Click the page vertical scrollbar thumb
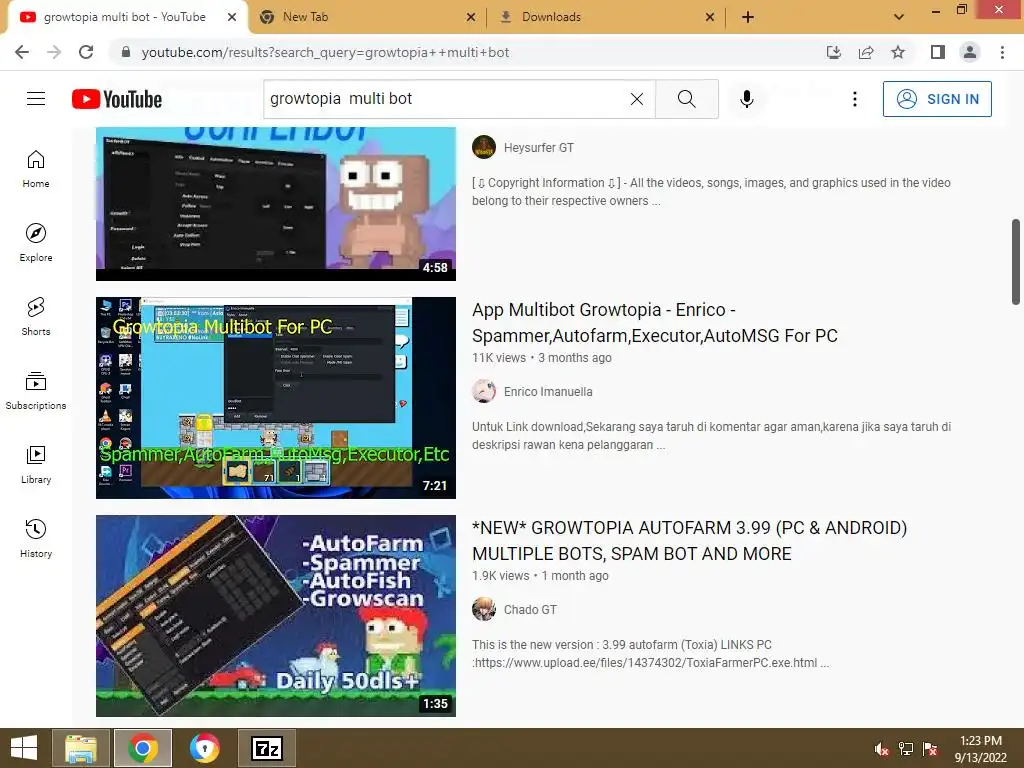Viewport: 1024px width, 768px height. 1016,262
